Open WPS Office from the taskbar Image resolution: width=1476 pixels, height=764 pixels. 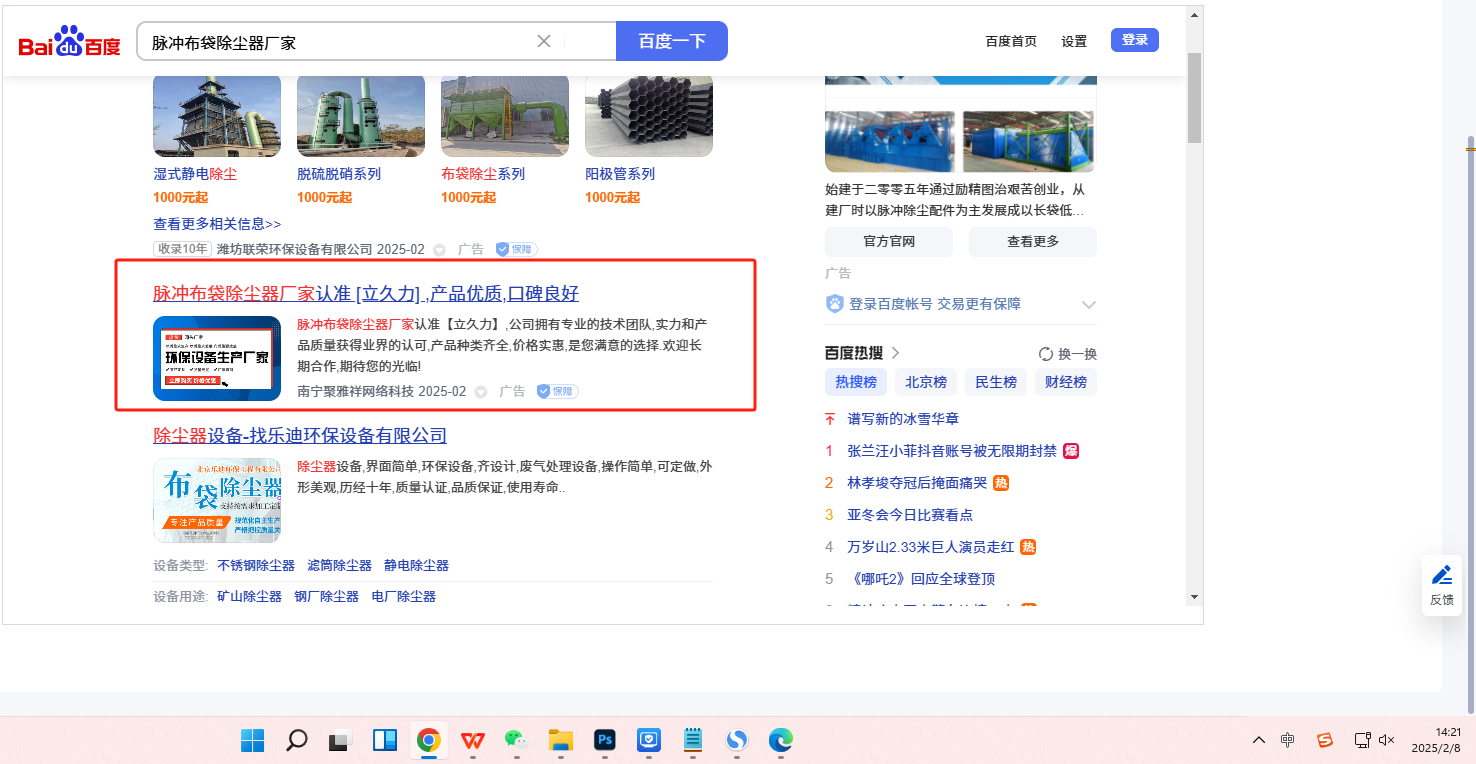(472, 740)
